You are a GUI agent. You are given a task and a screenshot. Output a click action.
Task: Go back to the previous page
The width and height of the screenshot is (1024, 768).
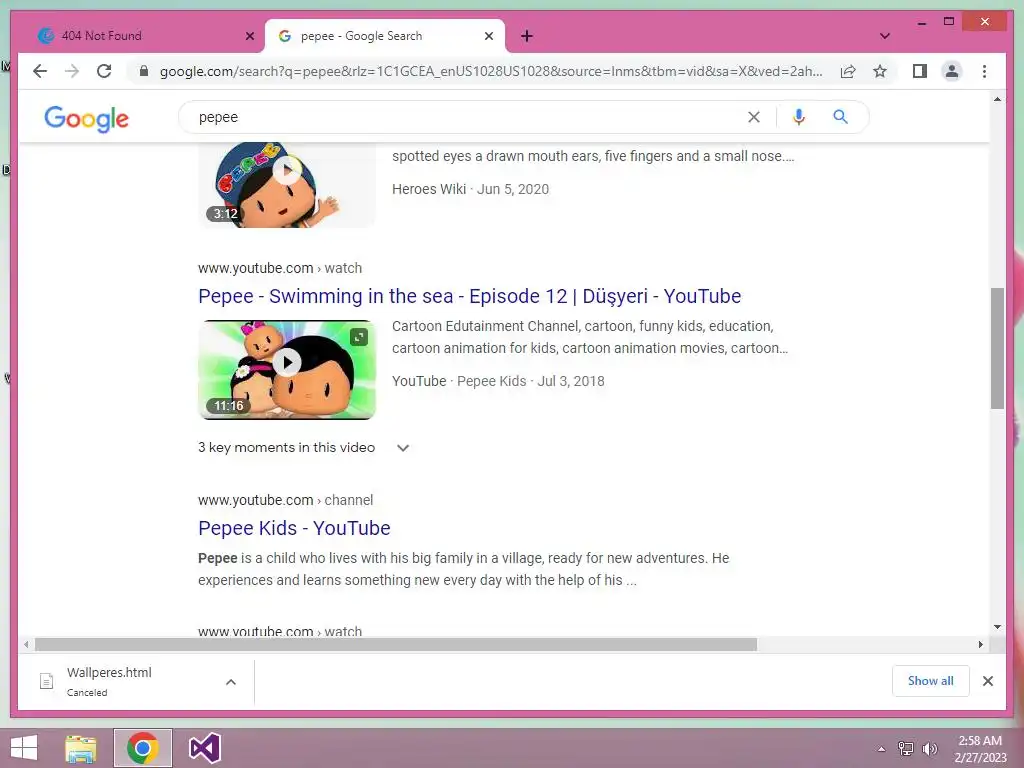pyautogui.click(x=40, y=71)
